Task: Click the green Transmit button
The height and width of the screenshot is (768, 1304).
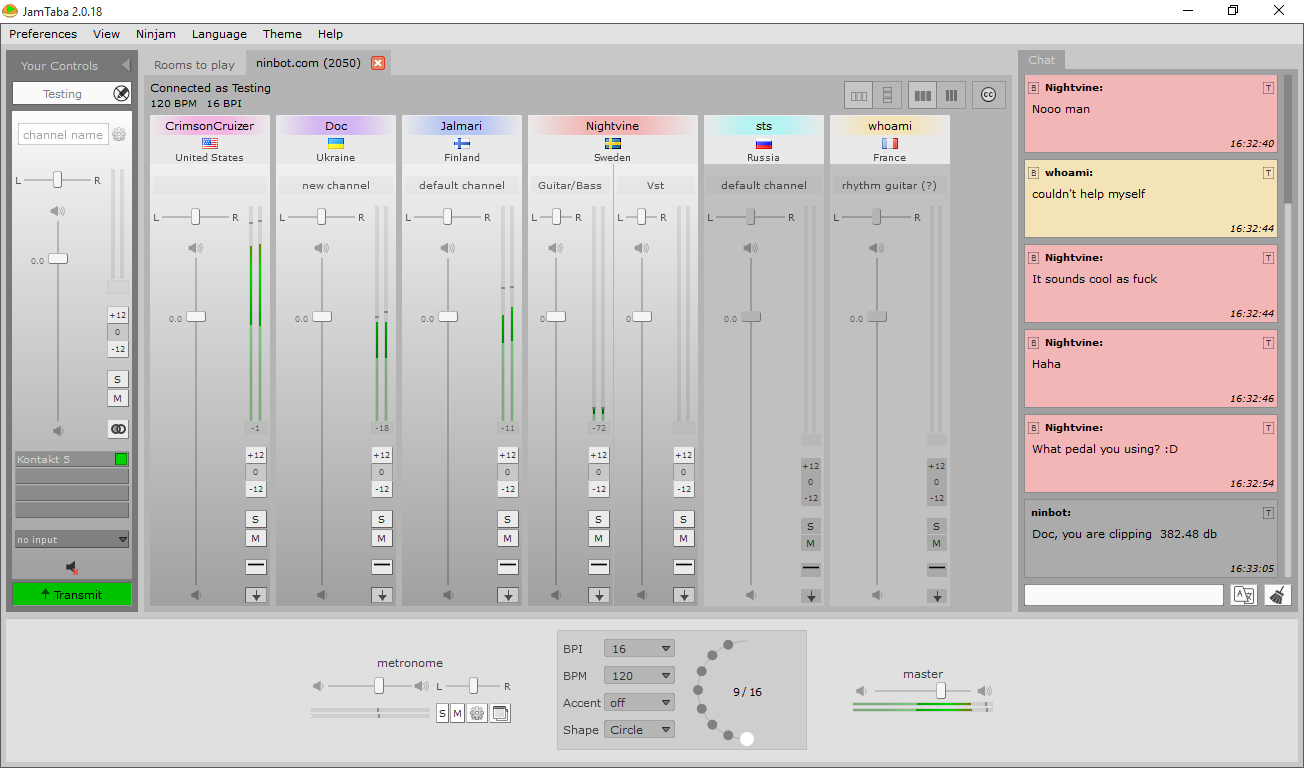Action: tap(72, 595)
